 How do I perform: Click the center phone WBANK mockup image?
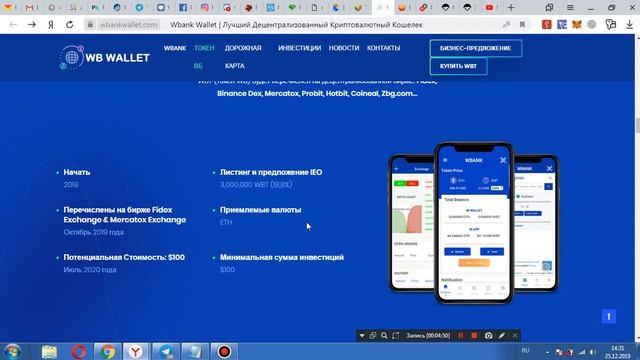[x=473, y=223]
